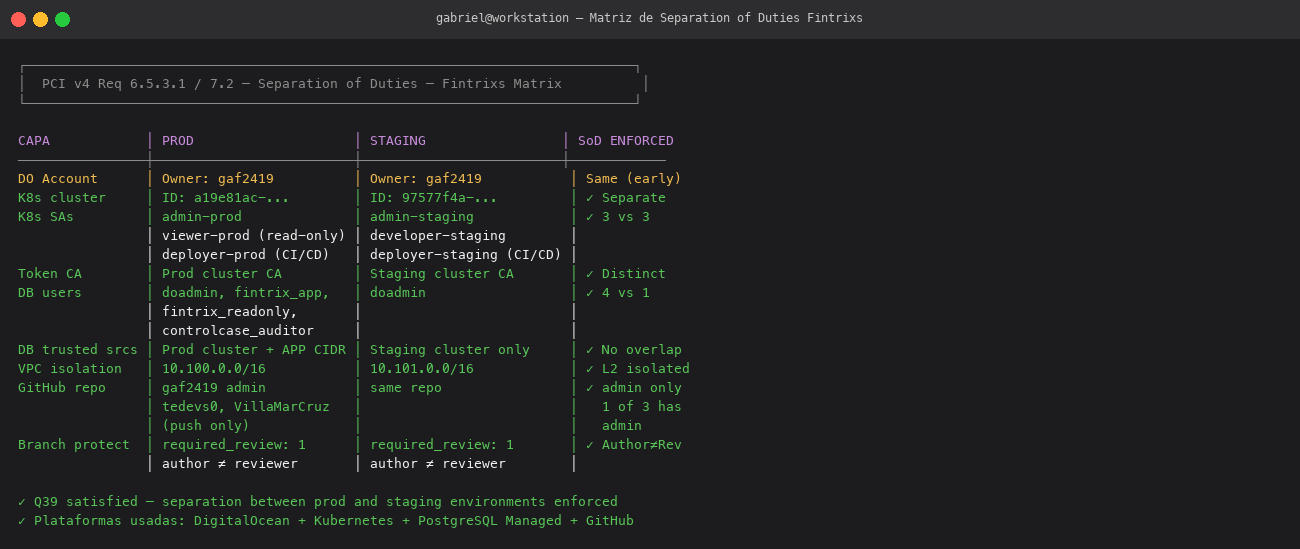
Task: Click 'deployer-prod (CI/CD)' entry
Action: [246, 255]
